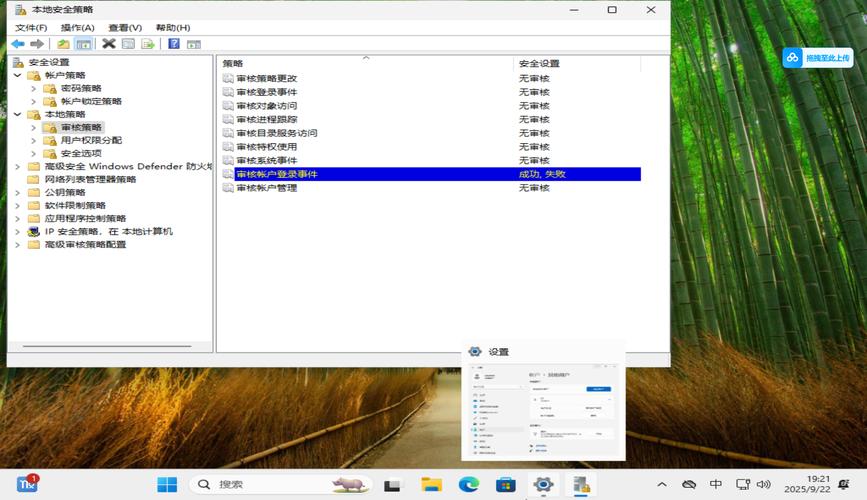Open Help via the blue question-mark icon
The image size is (867, 500).
(x=174, y=44)
